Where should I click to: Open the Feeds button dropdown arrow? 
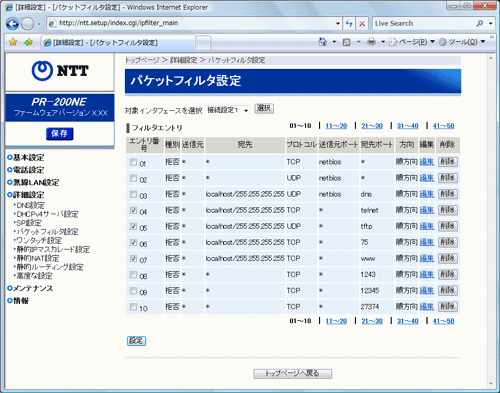[359, 42]
